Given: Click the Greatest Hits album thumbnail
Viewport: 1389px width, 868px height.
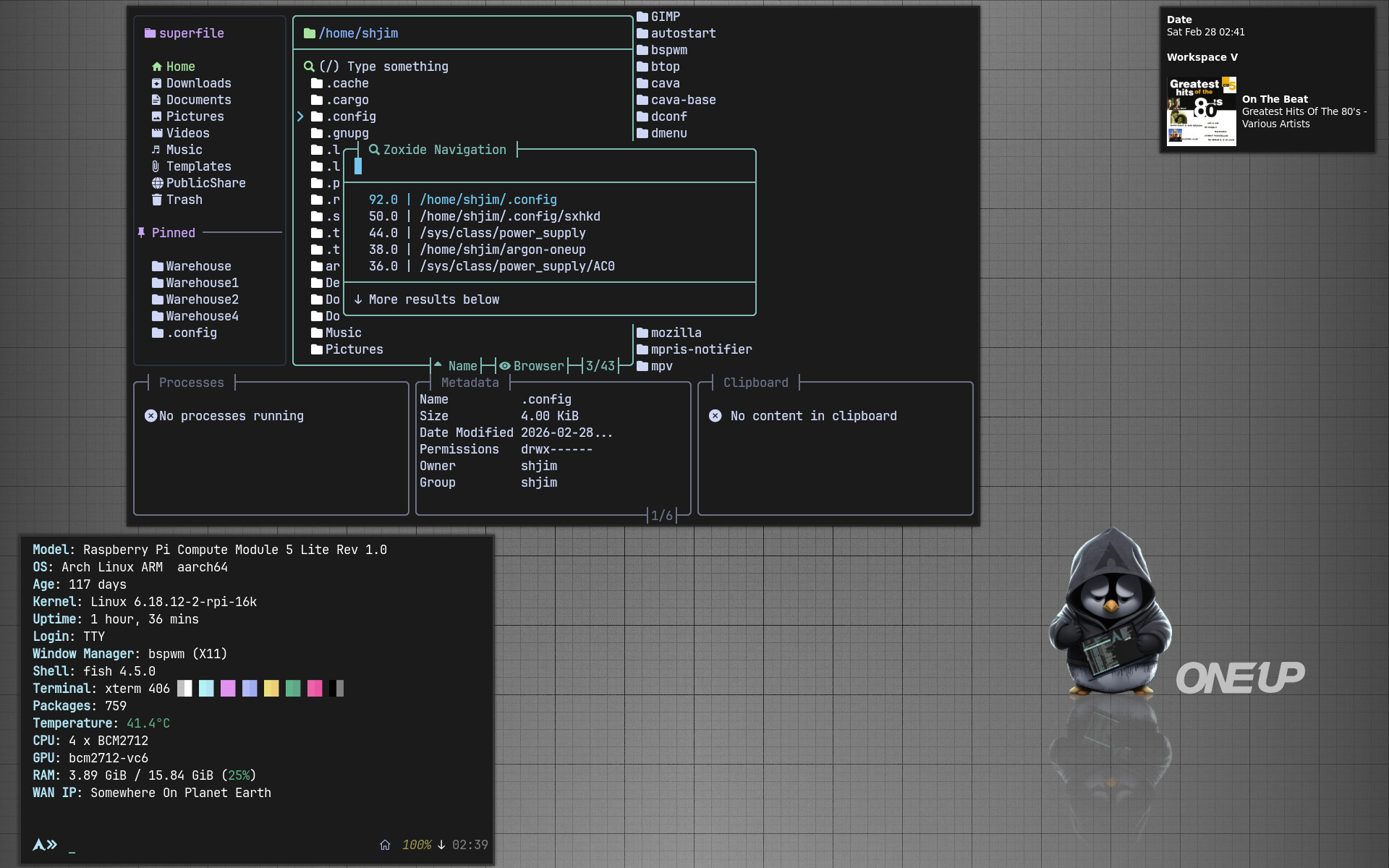Looking at the screenshot, I should tap(1201, 111).
